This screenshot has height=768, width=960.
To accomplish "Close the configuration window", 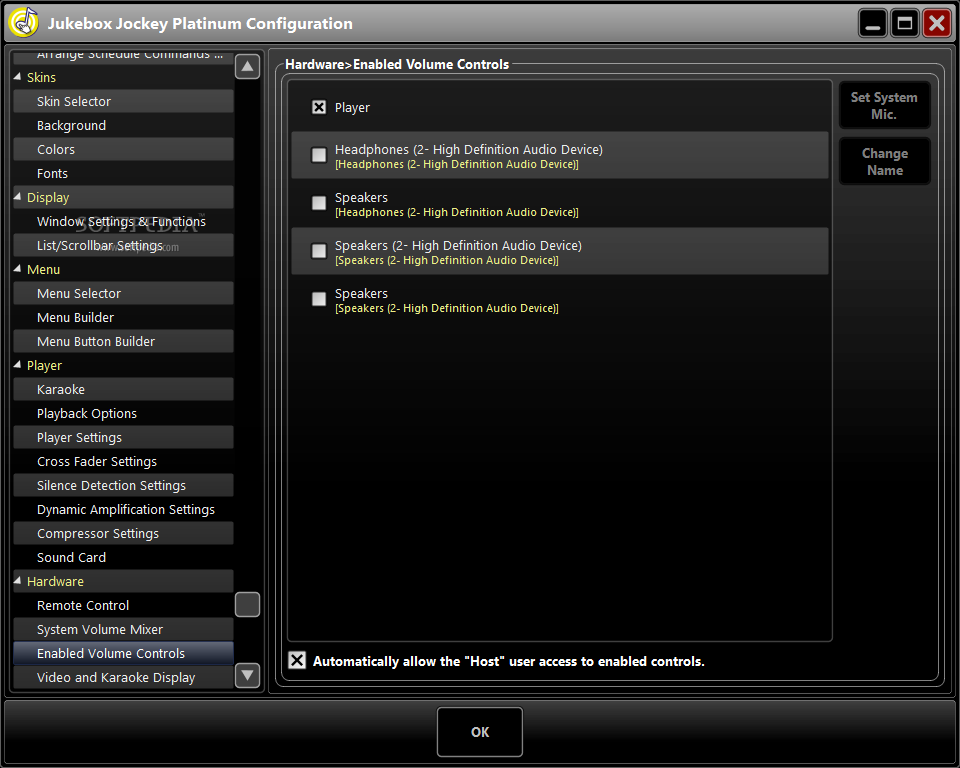I will point(937,24).
